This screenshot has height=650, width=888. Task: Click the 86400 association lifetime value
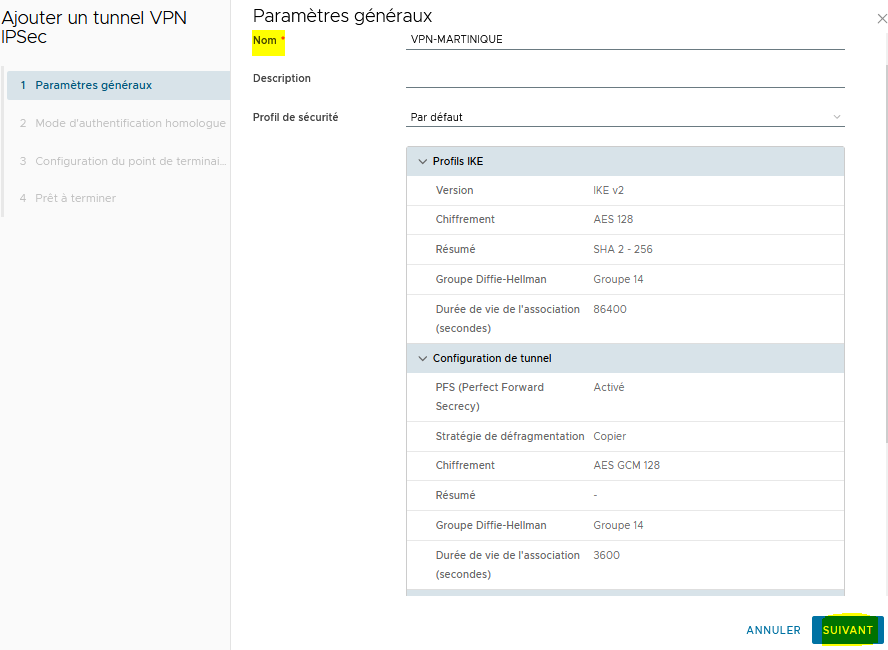(x=610, y=309)
